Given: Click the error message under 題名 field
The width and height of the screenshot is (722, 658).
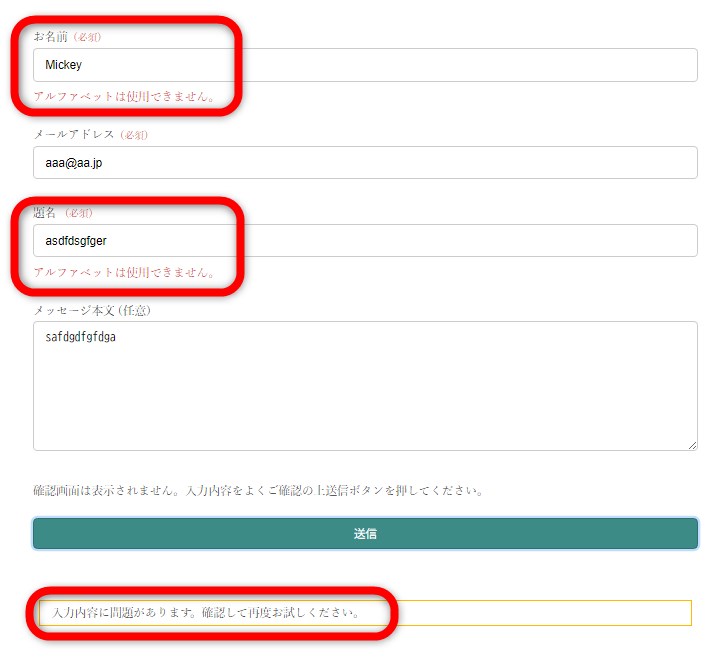Looking at the screenshot, I should 125,272.
